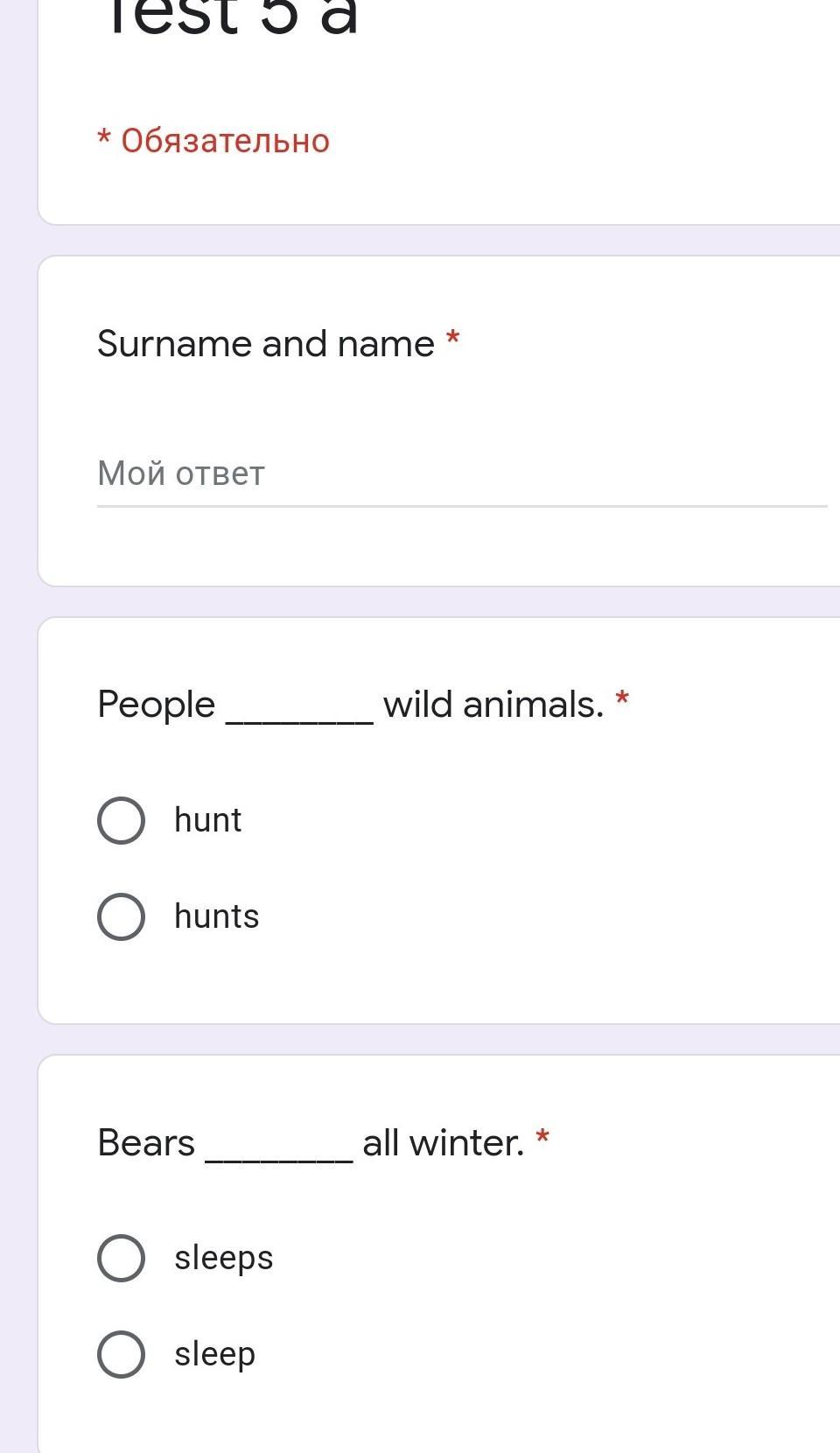Click the 'hunt' option label text
This screenshot has width=840, height=1453.
pos(207,820)
